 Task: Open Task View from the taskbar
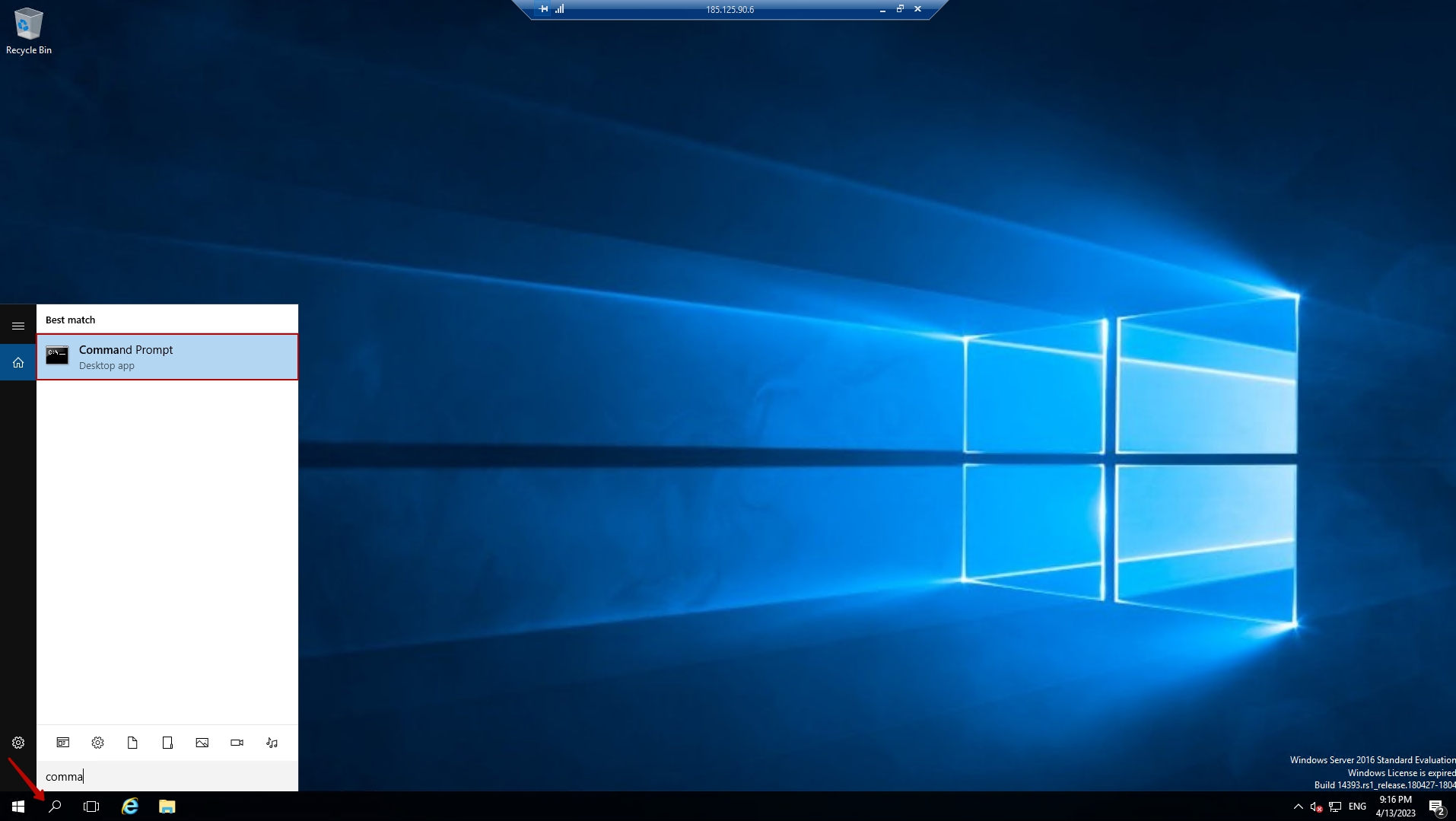pyautogui.click(x=91, y=807)
